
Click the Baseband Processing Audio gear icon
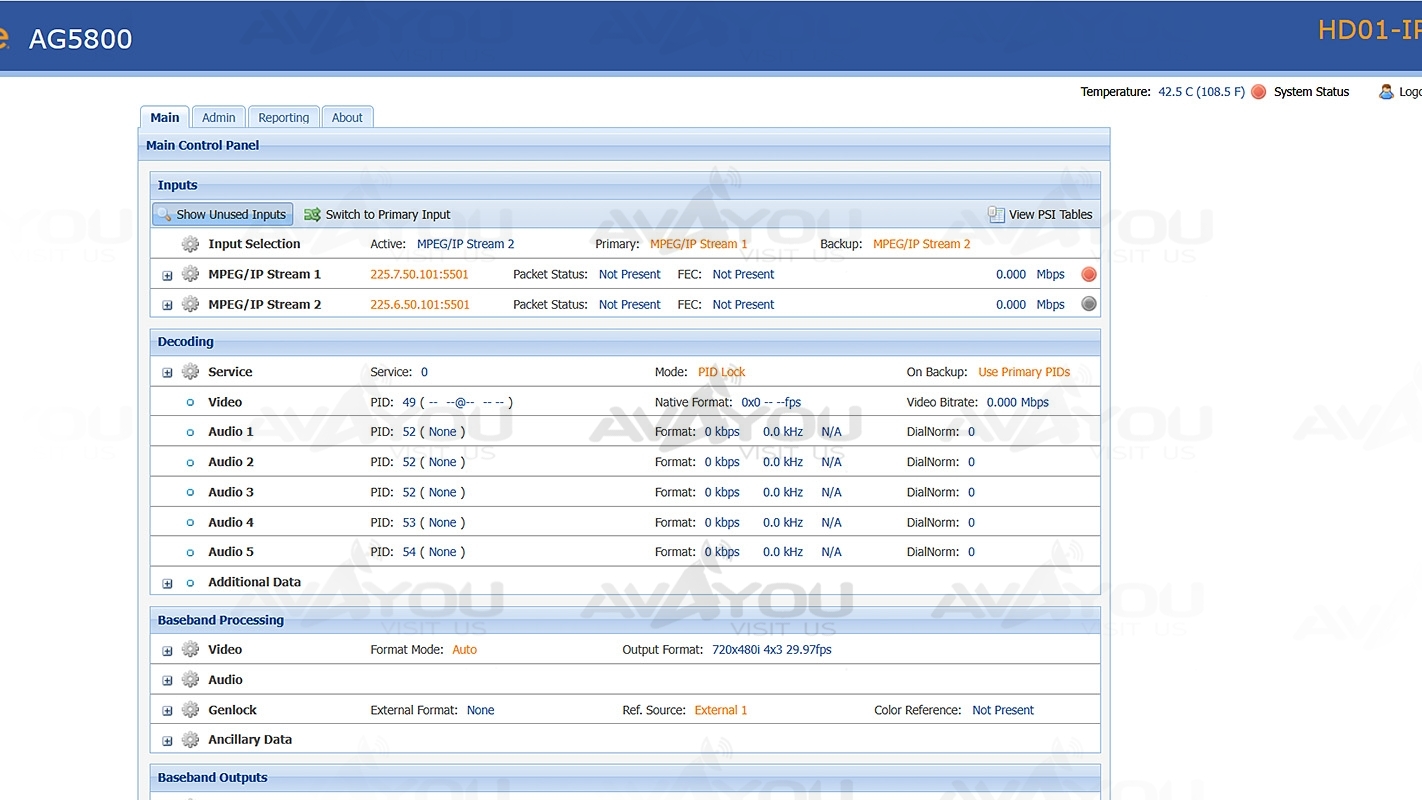click(x=190, y=680)
